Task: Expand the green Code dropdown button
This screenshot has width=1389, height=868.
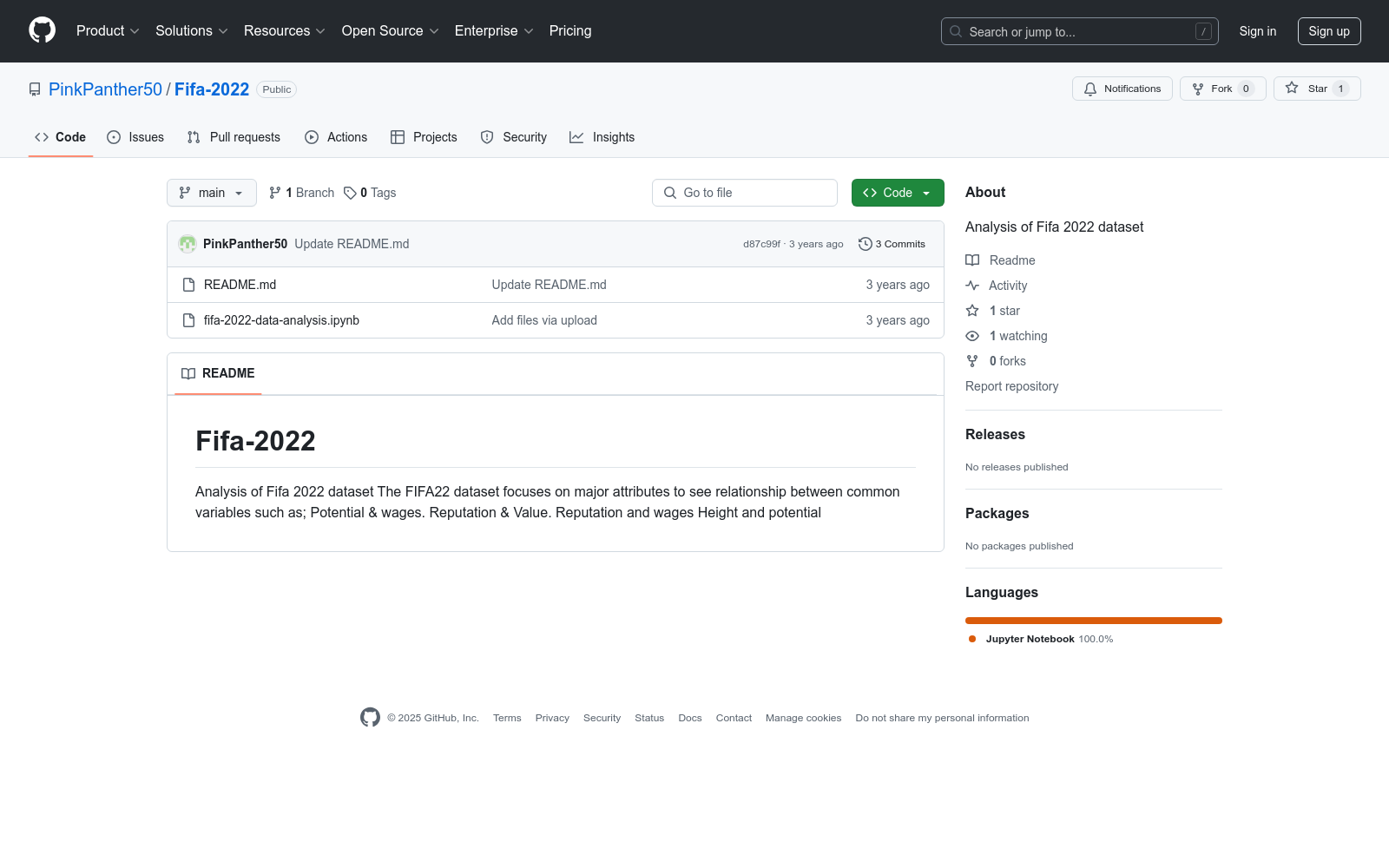Action: pyautogui.click(x=898, y=193)
